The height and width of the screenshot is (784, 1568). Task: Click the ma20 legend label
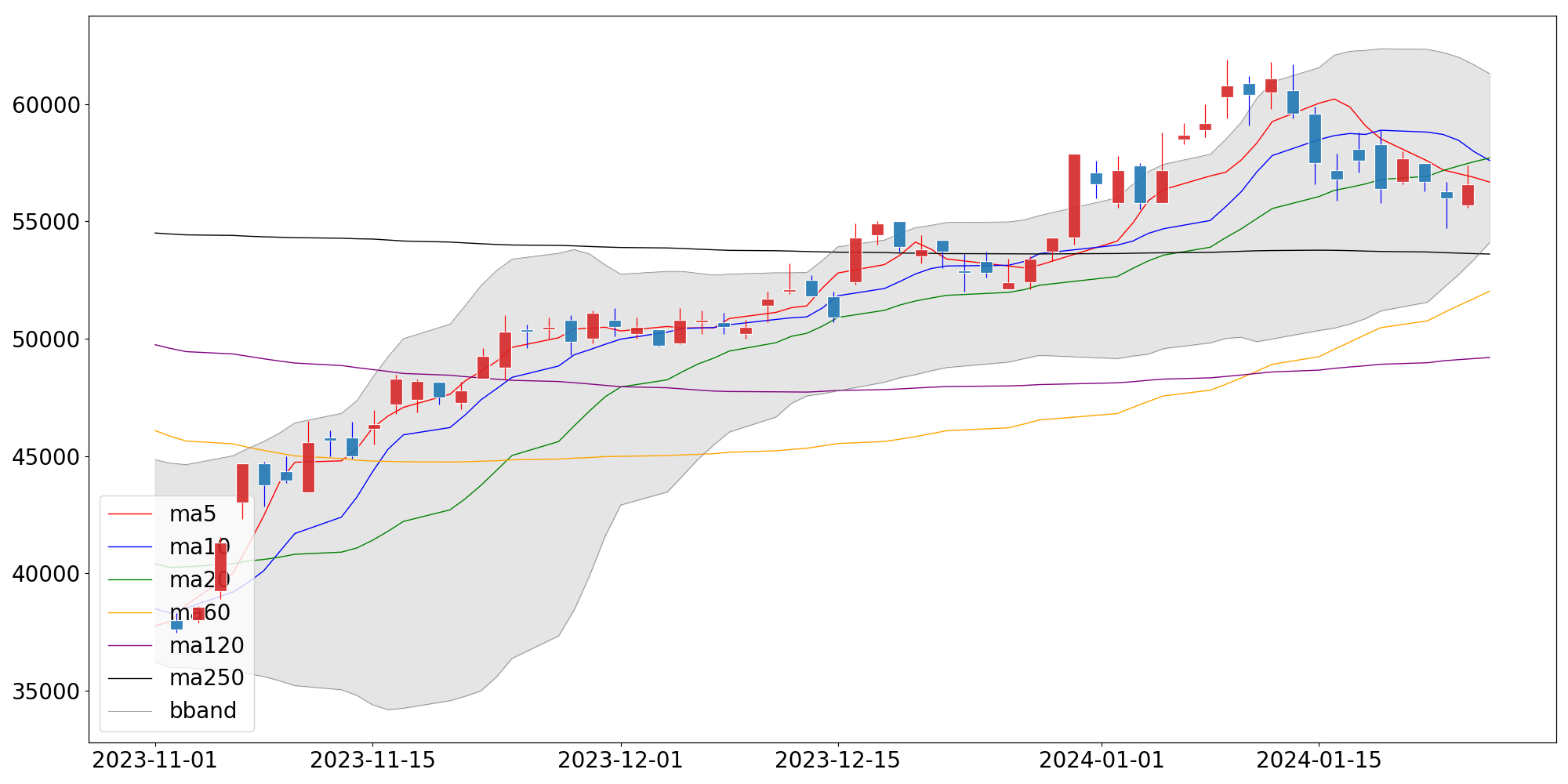coord(199,579)
